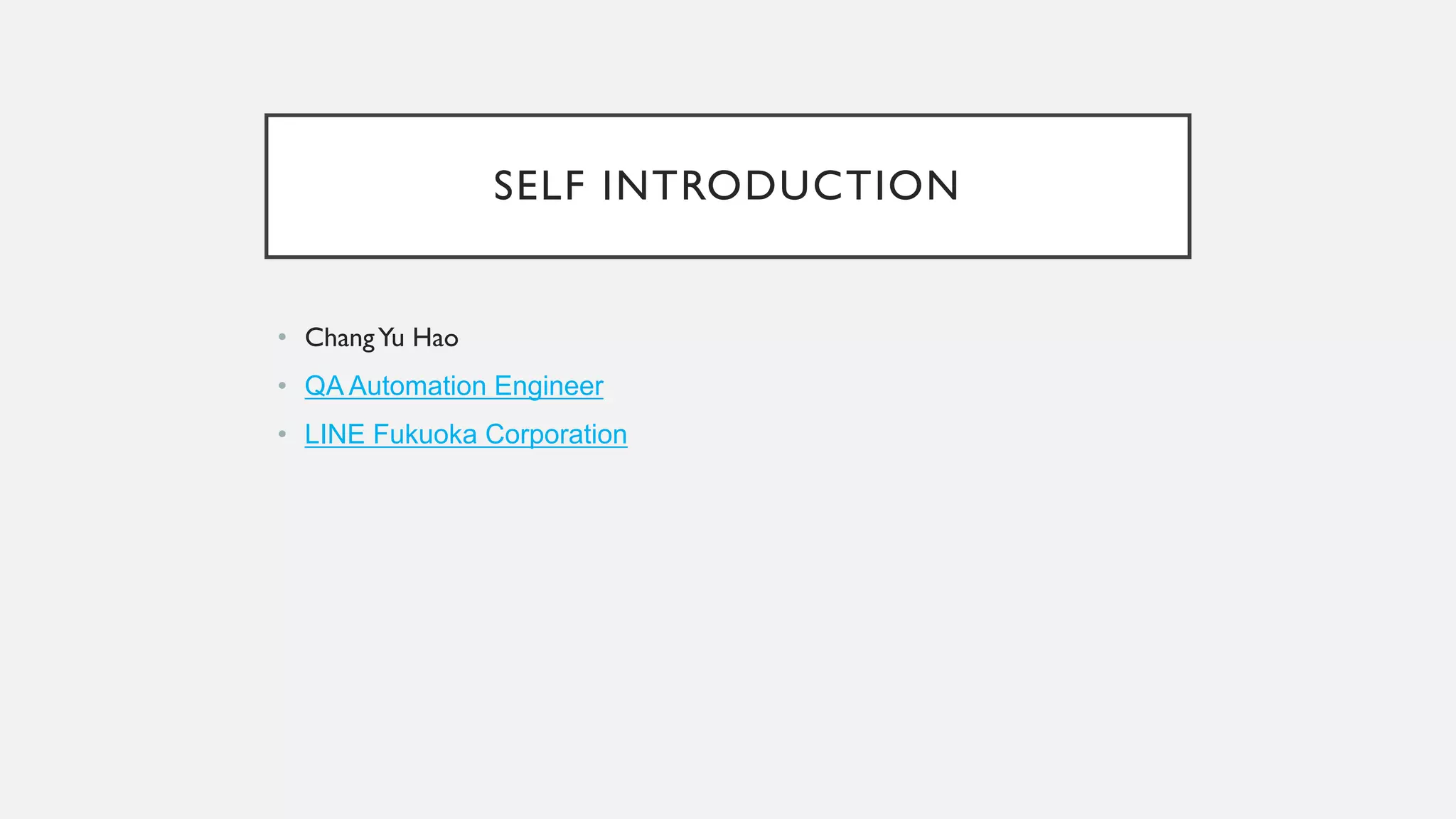Click the word Chang in first bullet
The image size is (1456, 819).
340,338
